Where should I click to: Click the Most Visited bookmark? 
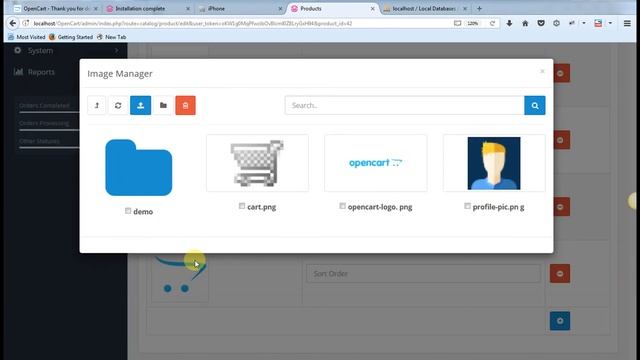(x=27, y=37)
